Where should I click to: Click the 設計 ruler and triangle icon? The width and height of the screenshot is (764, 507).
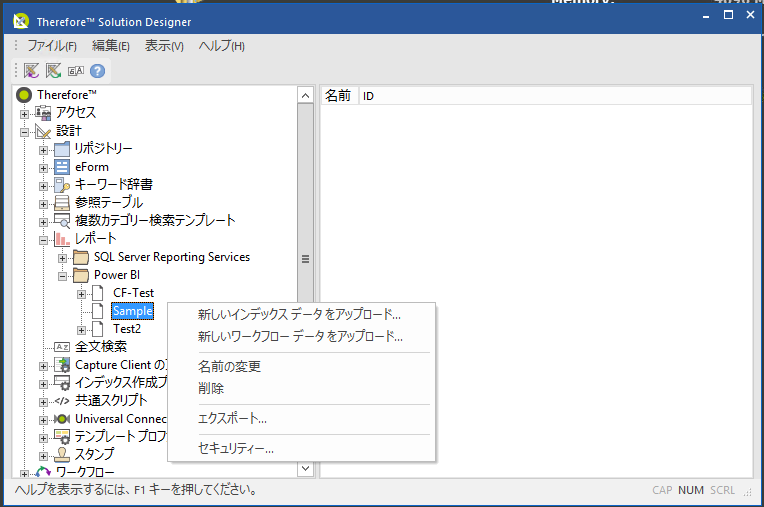43,131
